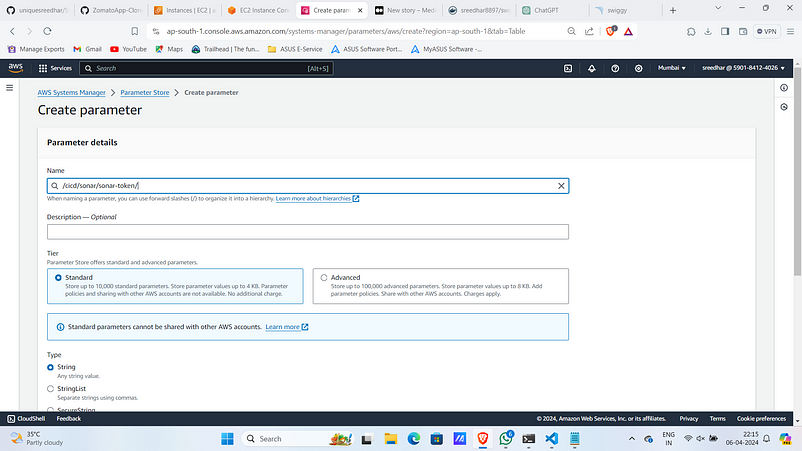The width and height of the screenshot is (802, 451).
Task: Switch to the New story Medium tab
Action: pos(405,10)
